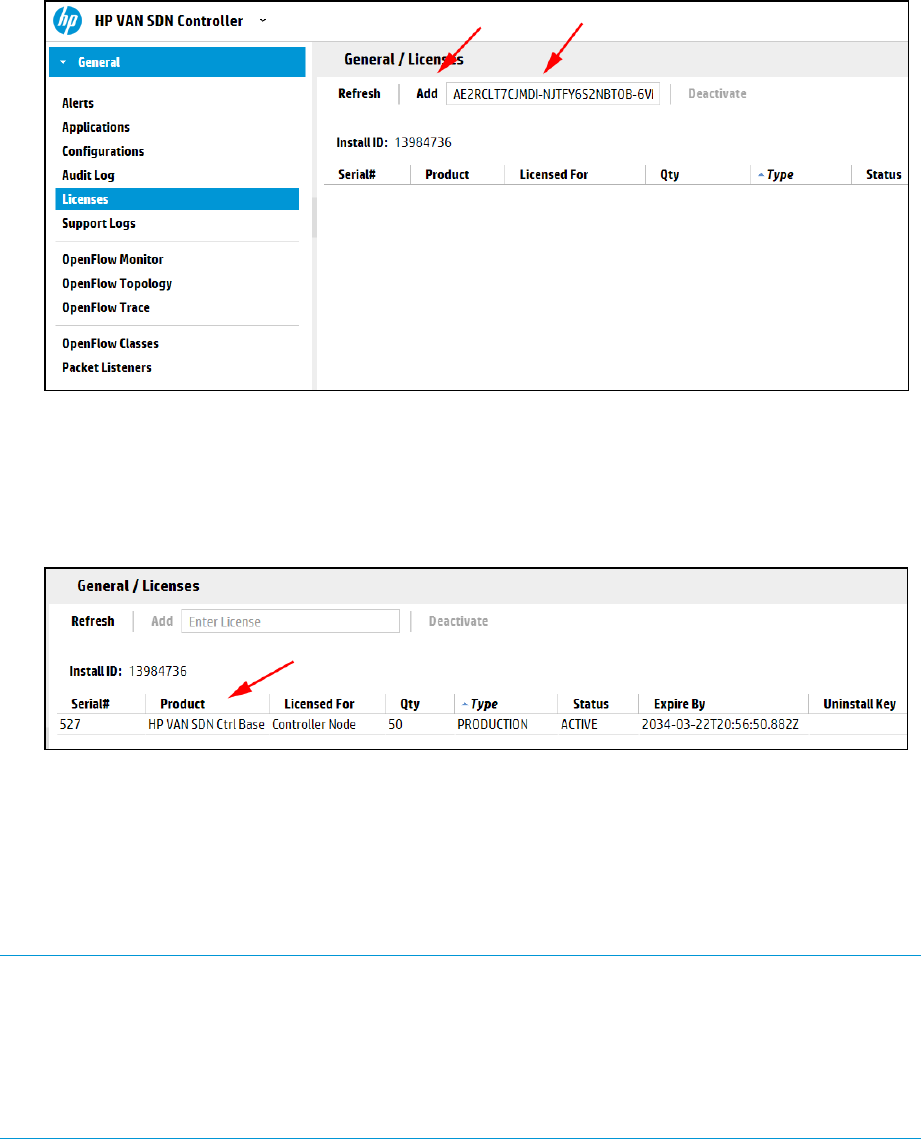The image size is (921, 1139).
Task: Click greyed Add in the lower panel
Action: 162,621
